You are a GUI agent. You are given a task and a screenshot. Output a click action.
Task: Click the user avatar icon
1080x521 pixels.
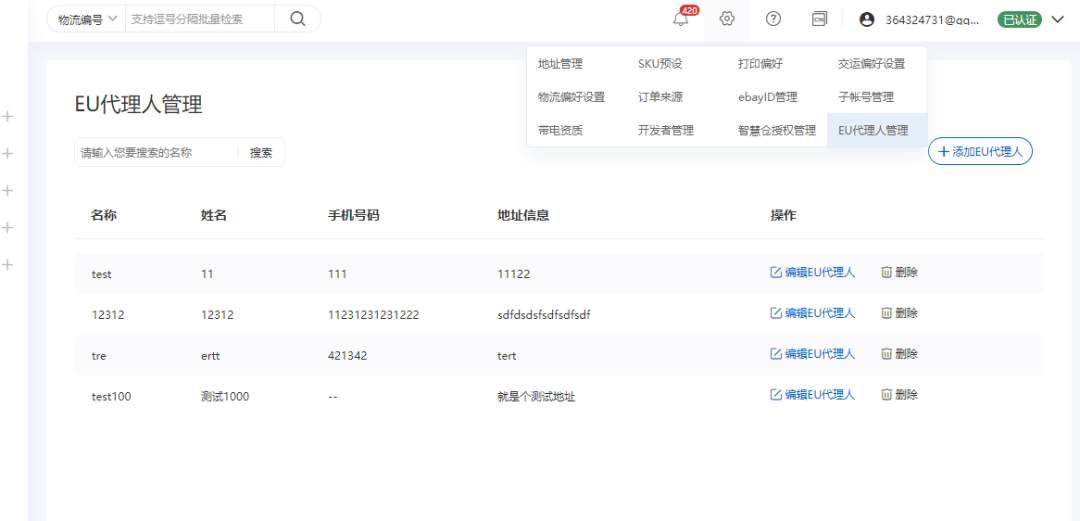click(867, 19)
